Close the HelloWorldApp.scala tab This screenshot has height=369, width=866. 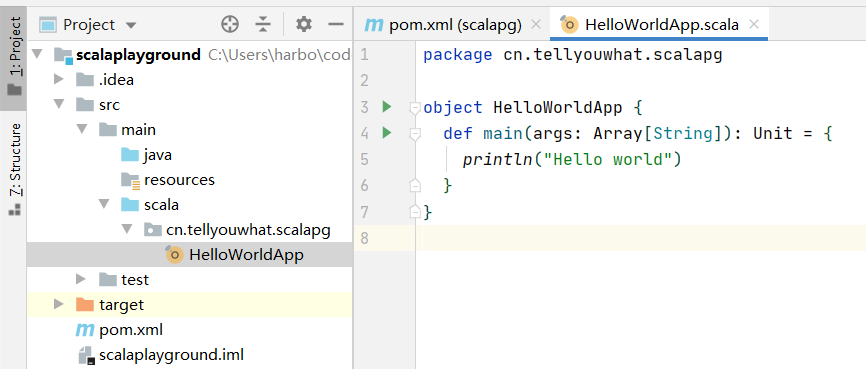(754, 25)
